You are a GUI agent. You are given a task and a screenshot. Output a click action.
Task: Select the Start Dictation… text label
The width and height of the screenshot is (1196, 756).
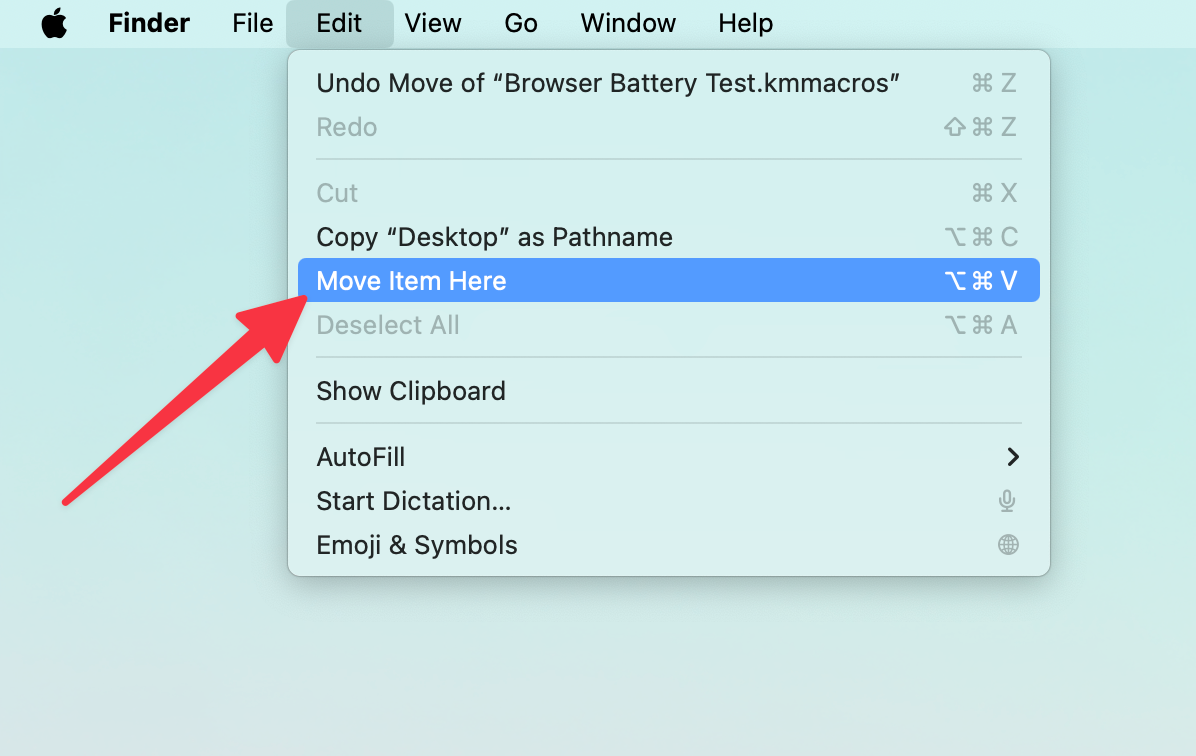tap(414, 501)
